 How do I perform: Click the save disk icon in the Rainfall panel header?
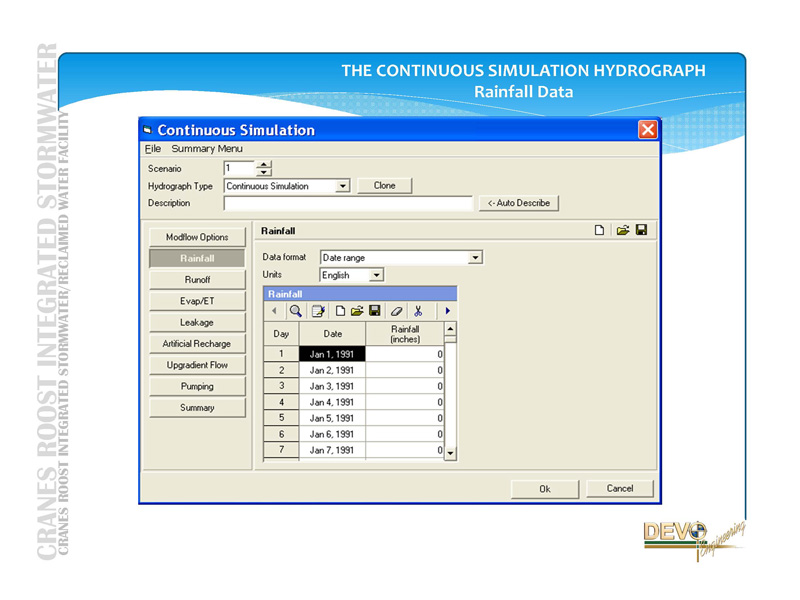[x=641, y=231]
